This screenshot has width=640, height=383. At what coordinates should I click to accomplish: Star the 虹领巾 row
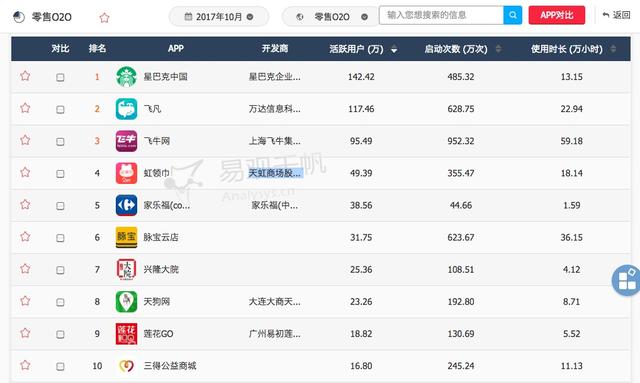point(25,173)
